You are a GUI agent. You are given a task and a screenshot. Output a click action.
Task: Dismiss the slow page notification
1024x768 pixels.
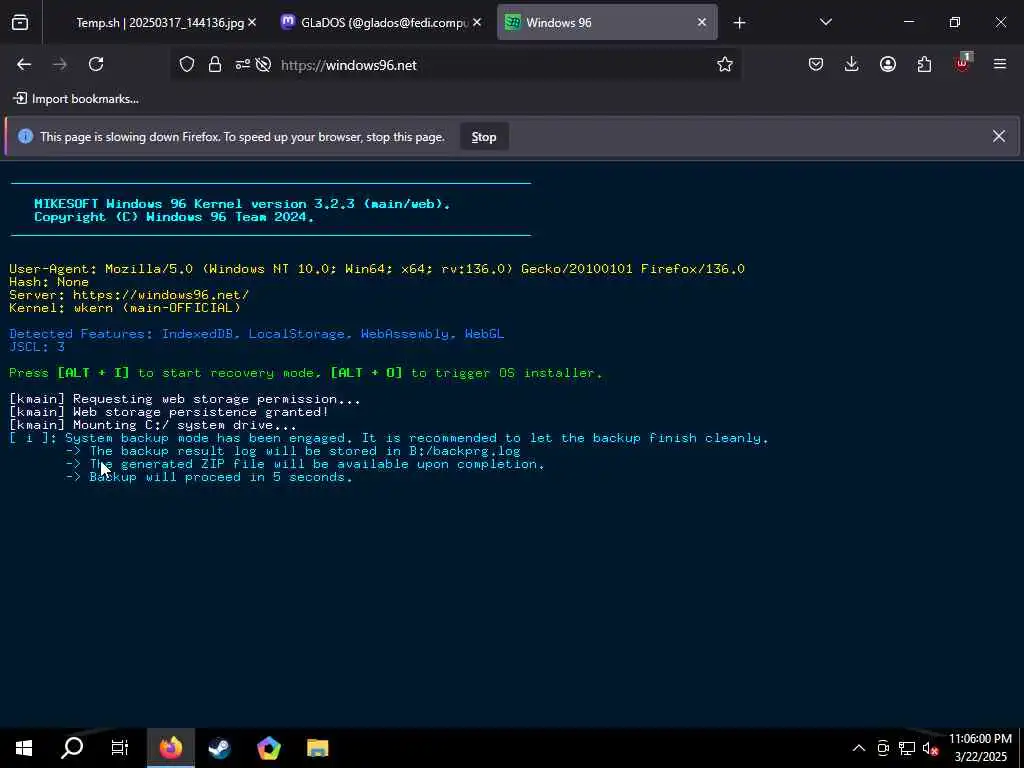coord(999,136)
